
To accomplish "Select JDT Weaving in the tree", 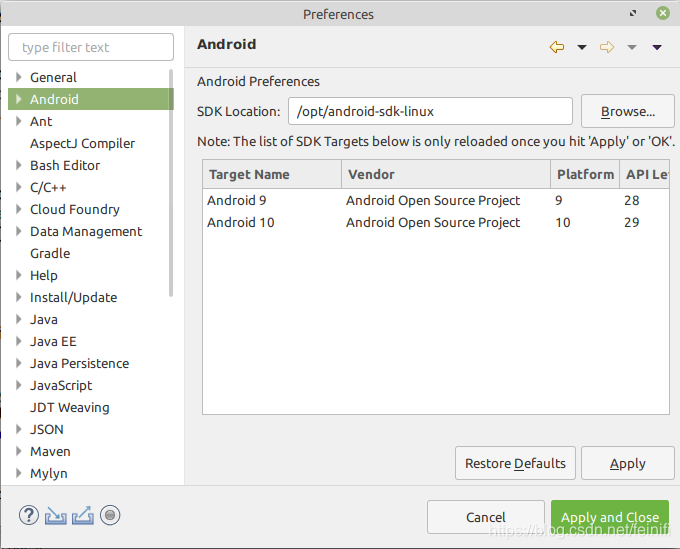I will [69, 408].
